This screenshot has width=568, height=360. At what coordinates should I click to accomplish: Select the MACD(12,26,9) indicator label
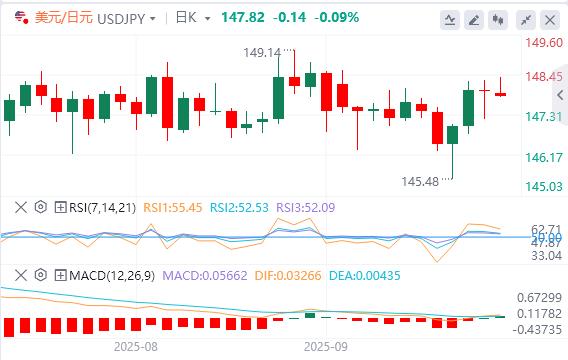coord(112,276)
